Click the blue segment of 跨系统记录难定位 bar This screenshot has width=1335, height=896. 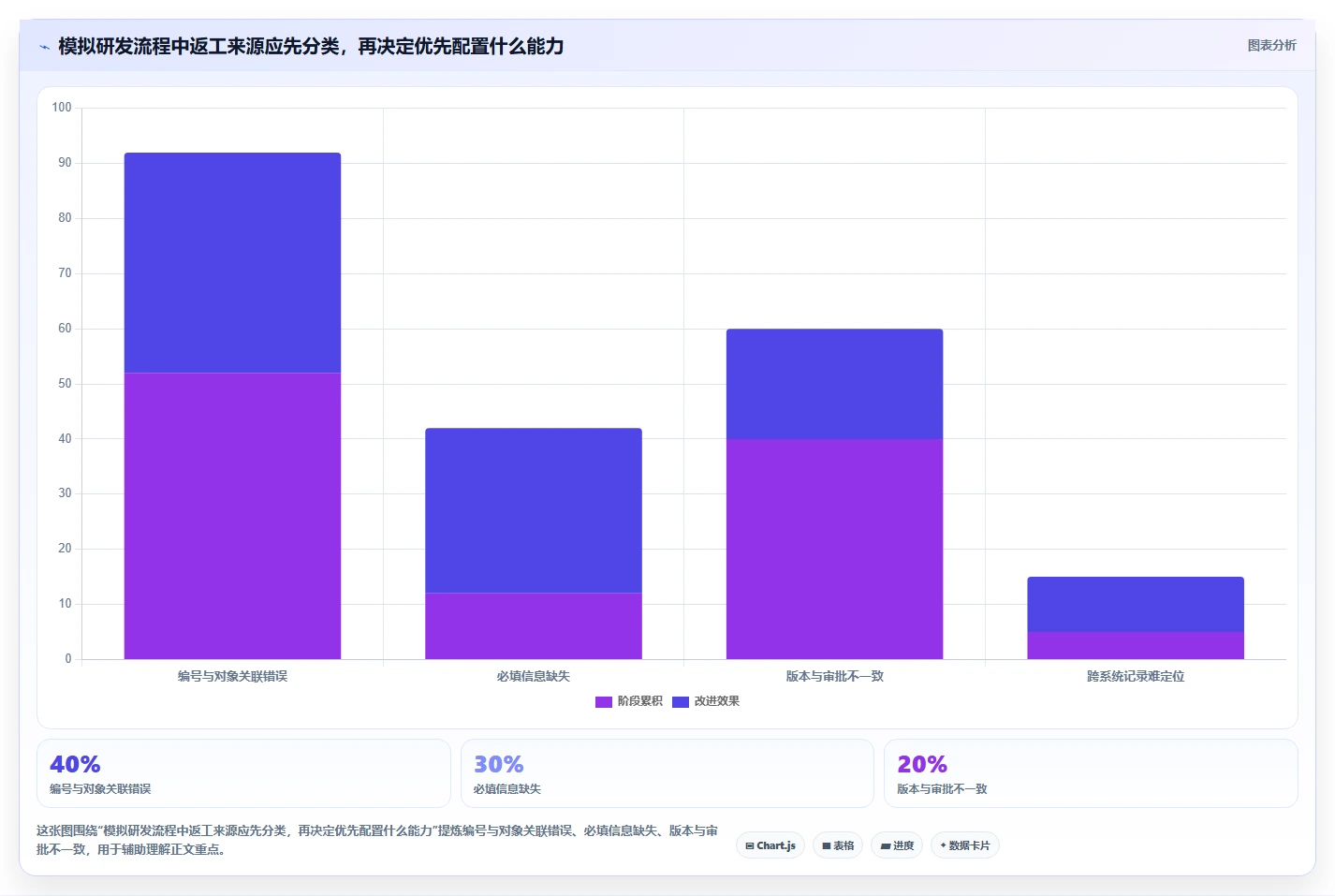point(1136,604)
